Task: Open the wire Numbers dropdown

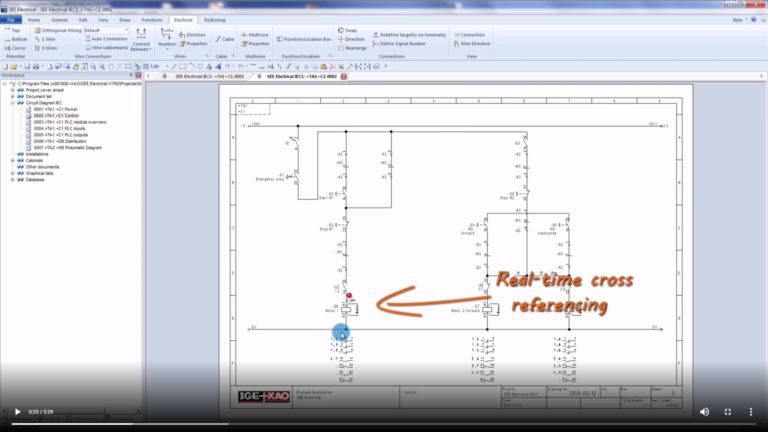Action: [x=167, y=39]
